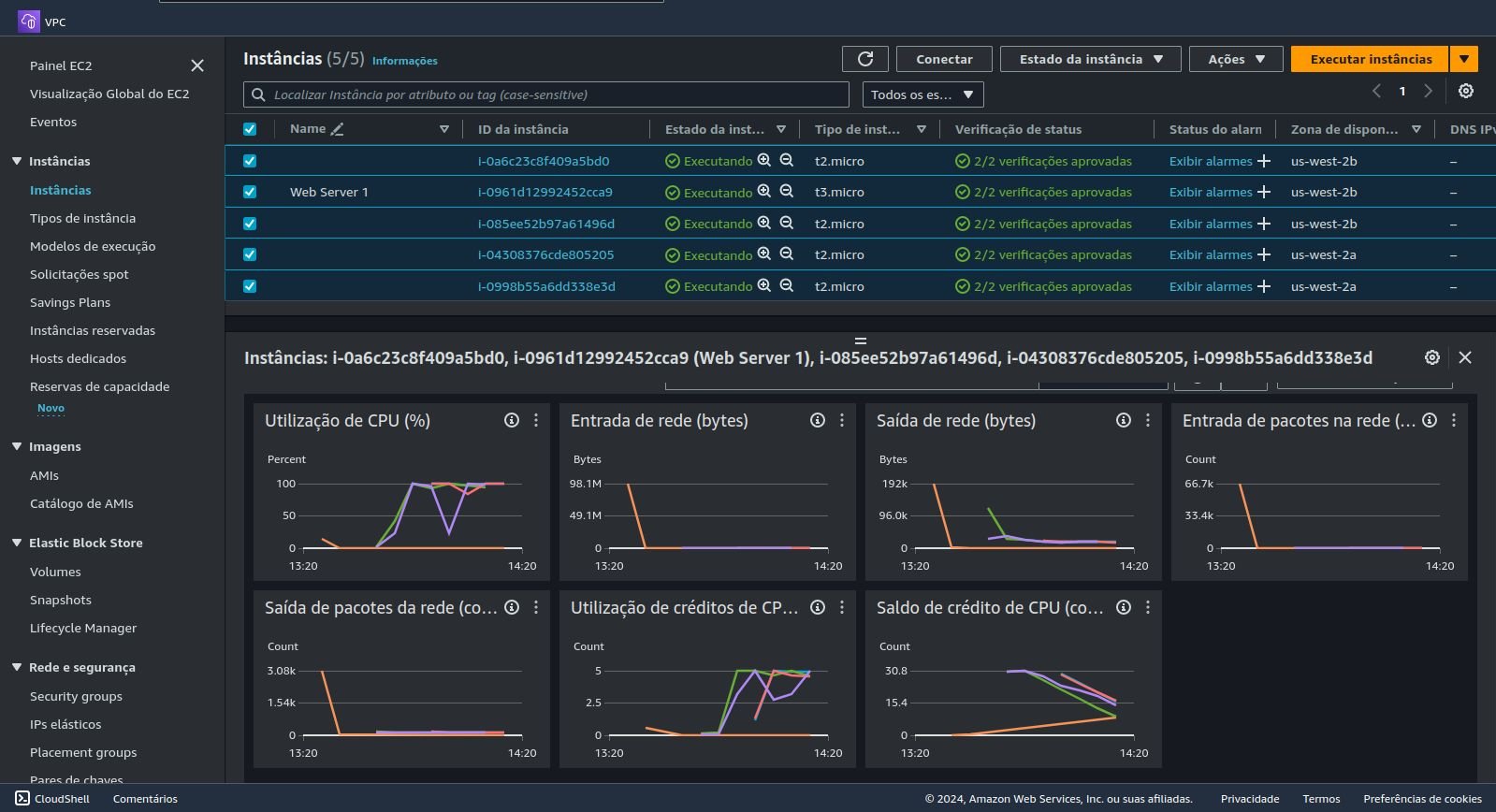This screenshot has width=1496, height=812.
Task: Add alarm plus icon for Web Server 1
Action: tap(1264, 192)
